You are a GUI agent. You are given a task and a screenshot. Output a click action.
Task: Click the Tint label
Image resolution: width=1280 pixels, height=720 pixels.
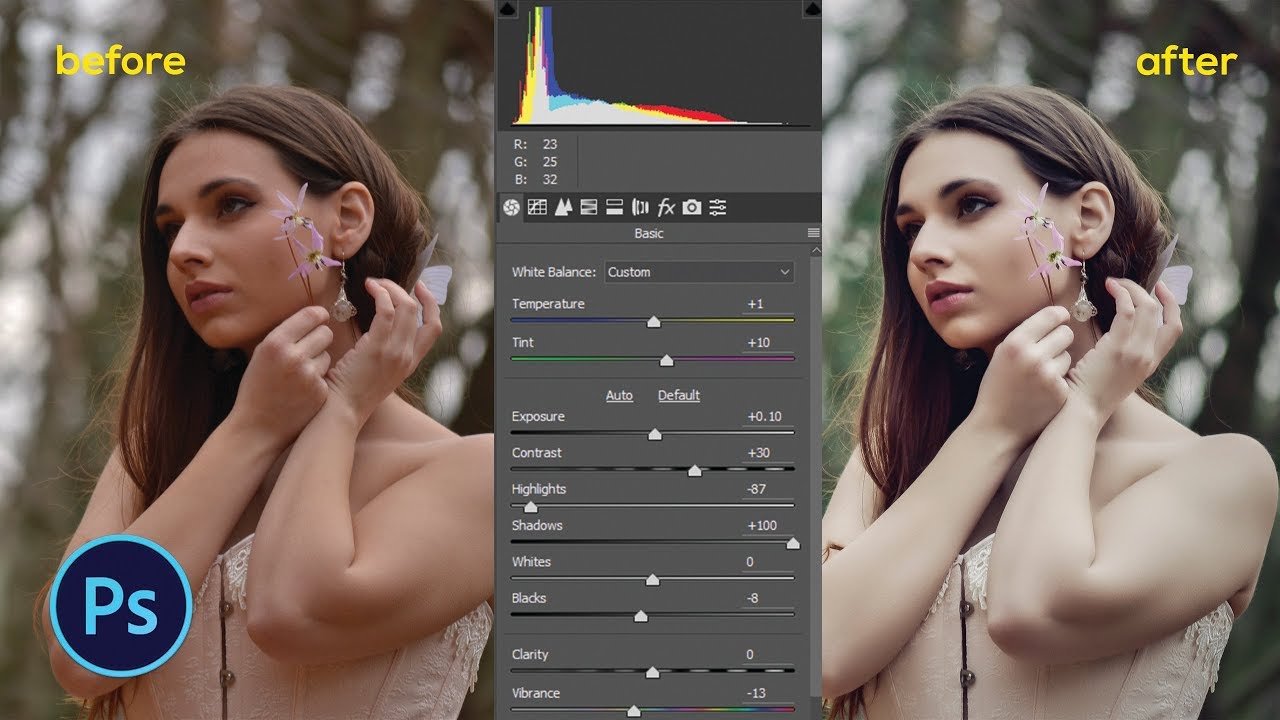point(523,343)
